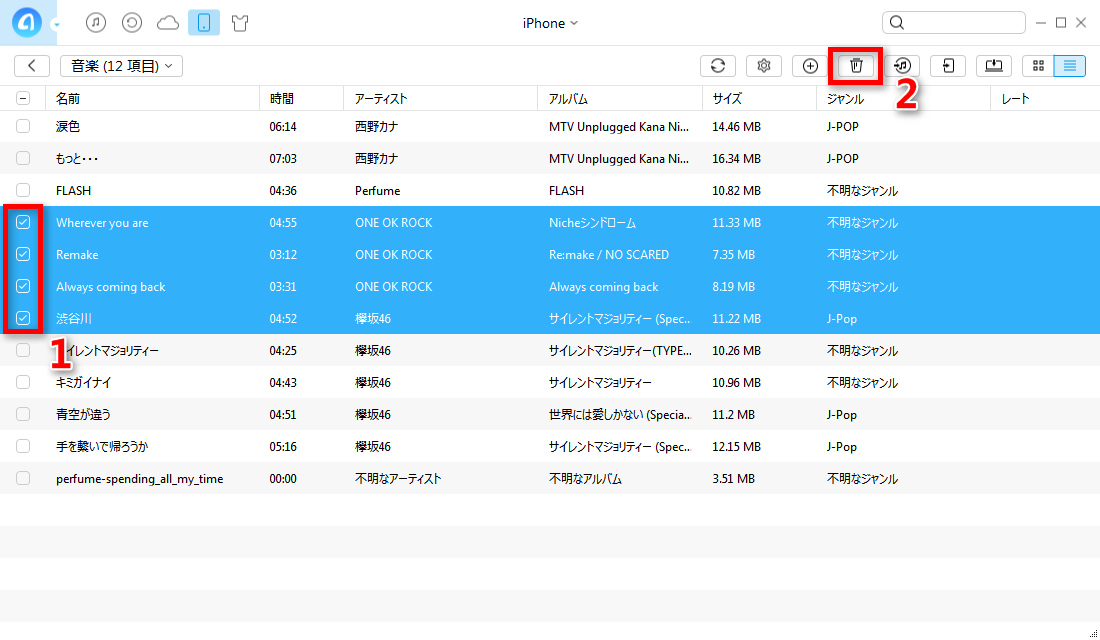Sort by the アーティスト column header
Image resolution: width=1100 pixels, height=640 pixels.
(441, 98)
